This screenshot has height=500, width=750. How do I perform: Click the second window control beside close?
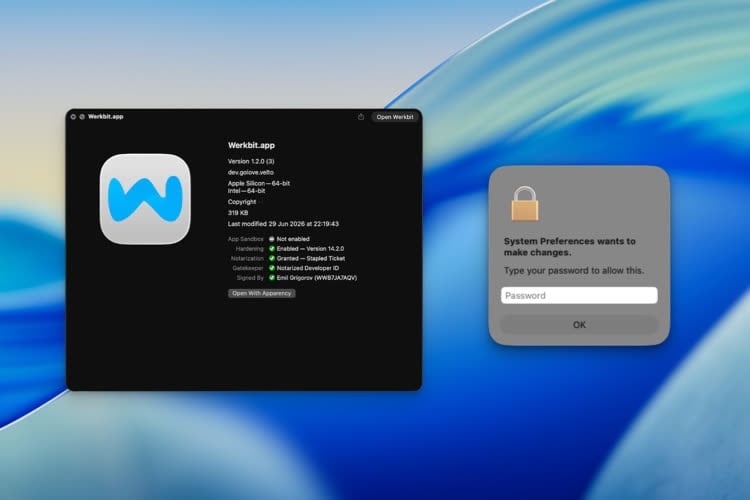[82, 117]
